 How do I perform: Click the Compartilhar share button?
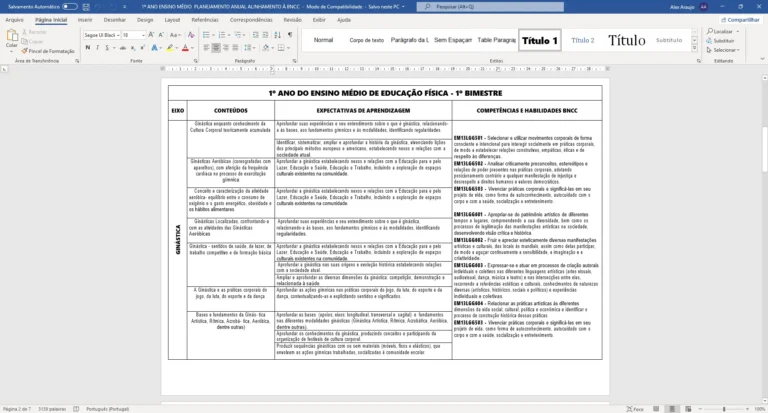tap(740, 20)
